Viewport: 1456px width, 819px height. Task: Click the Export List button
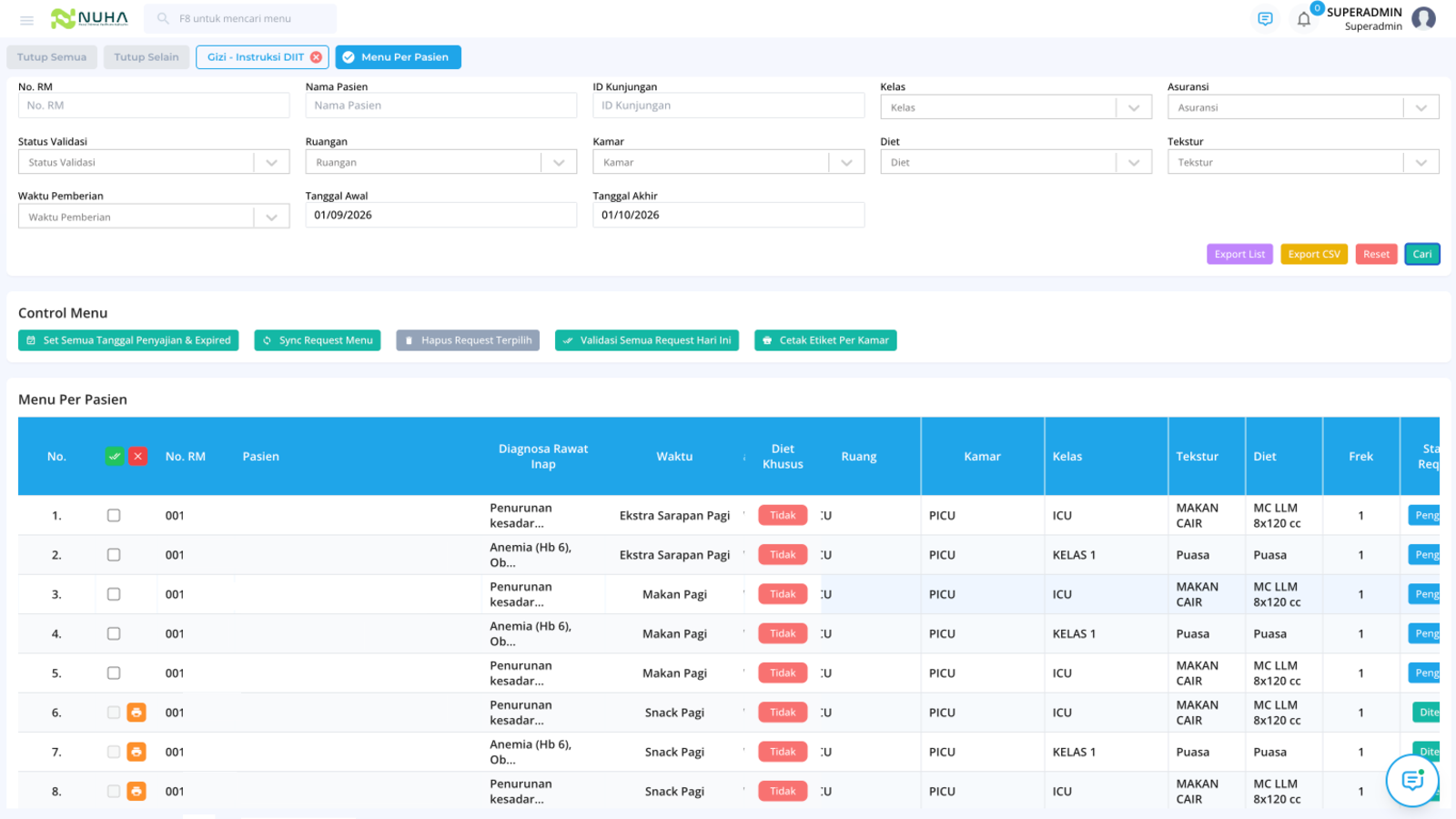point(1239,254)
